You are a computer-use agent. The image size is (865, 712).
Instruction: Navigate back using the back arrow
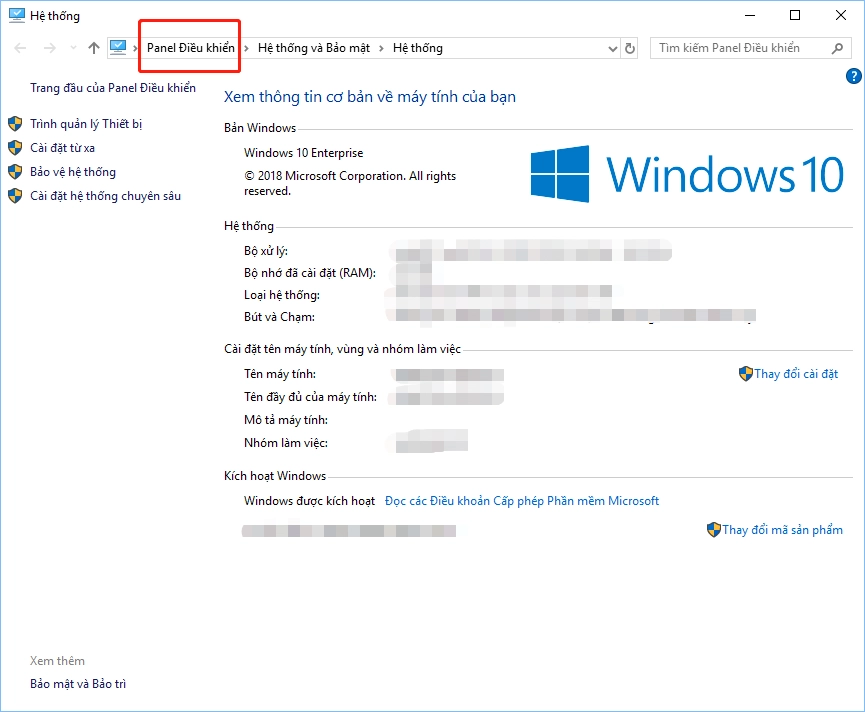click(x=18, y=47)
